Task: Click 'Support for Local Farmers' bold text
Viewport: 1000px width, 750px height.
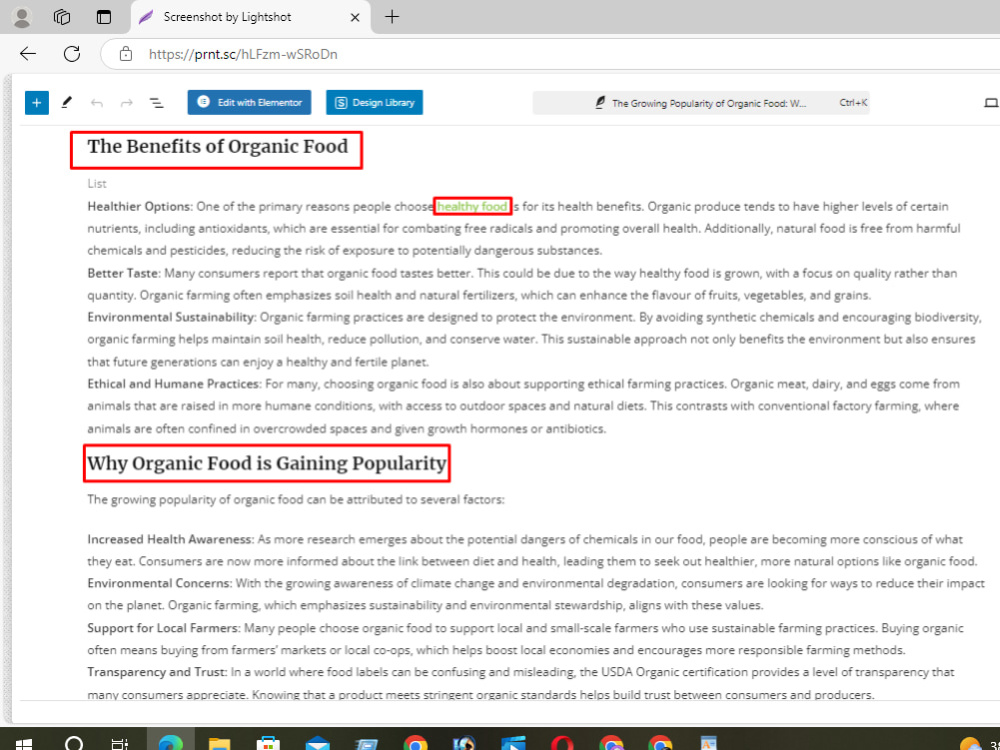Action: (163, 628)
